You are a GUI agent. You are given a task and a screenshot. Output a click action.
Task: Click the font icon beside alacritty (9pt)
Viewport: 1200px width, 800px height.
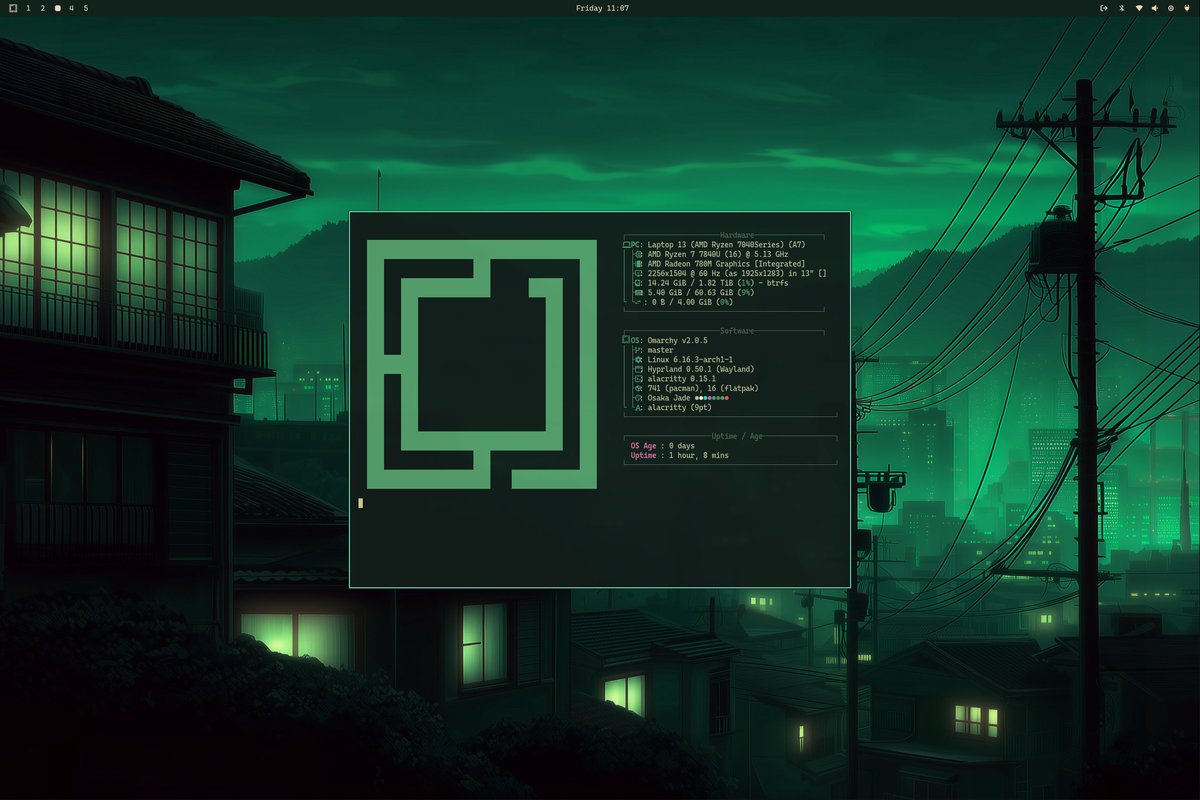pos(639,407)
